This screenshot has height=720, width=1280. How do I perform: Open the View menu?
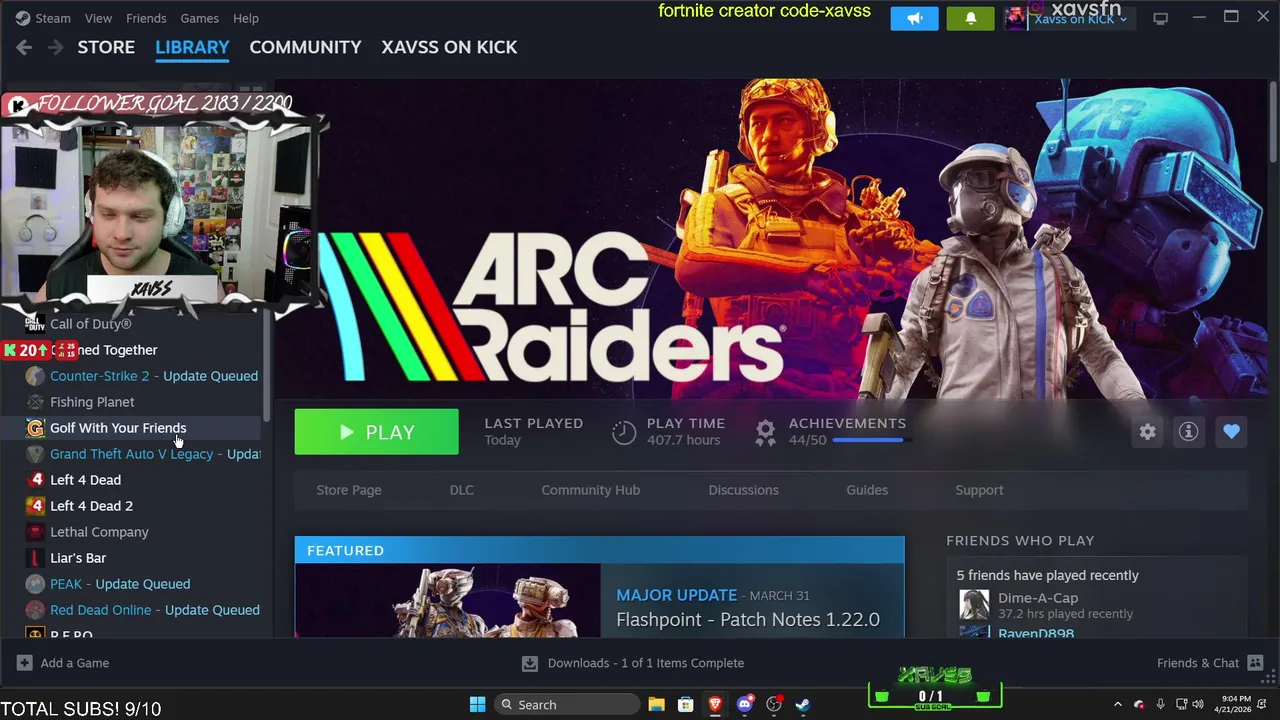coord(98,18)
